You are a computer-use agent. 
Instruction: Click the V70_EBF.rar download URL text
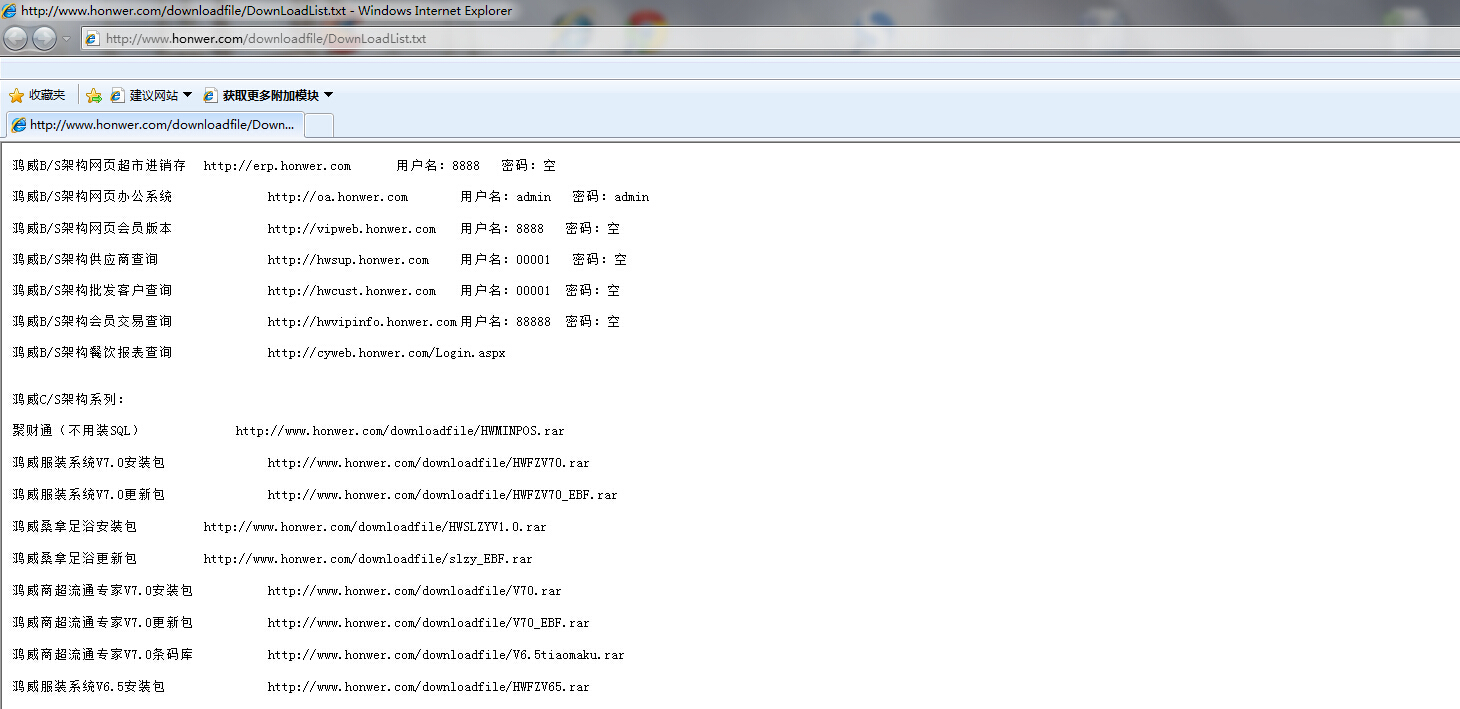click(x=428, y=623)
